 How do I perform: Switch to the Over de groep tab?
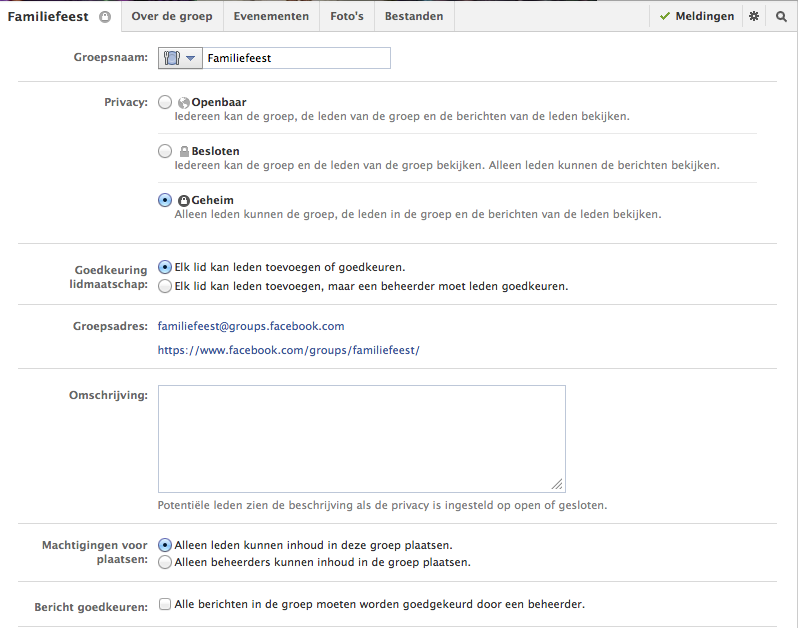172,16
